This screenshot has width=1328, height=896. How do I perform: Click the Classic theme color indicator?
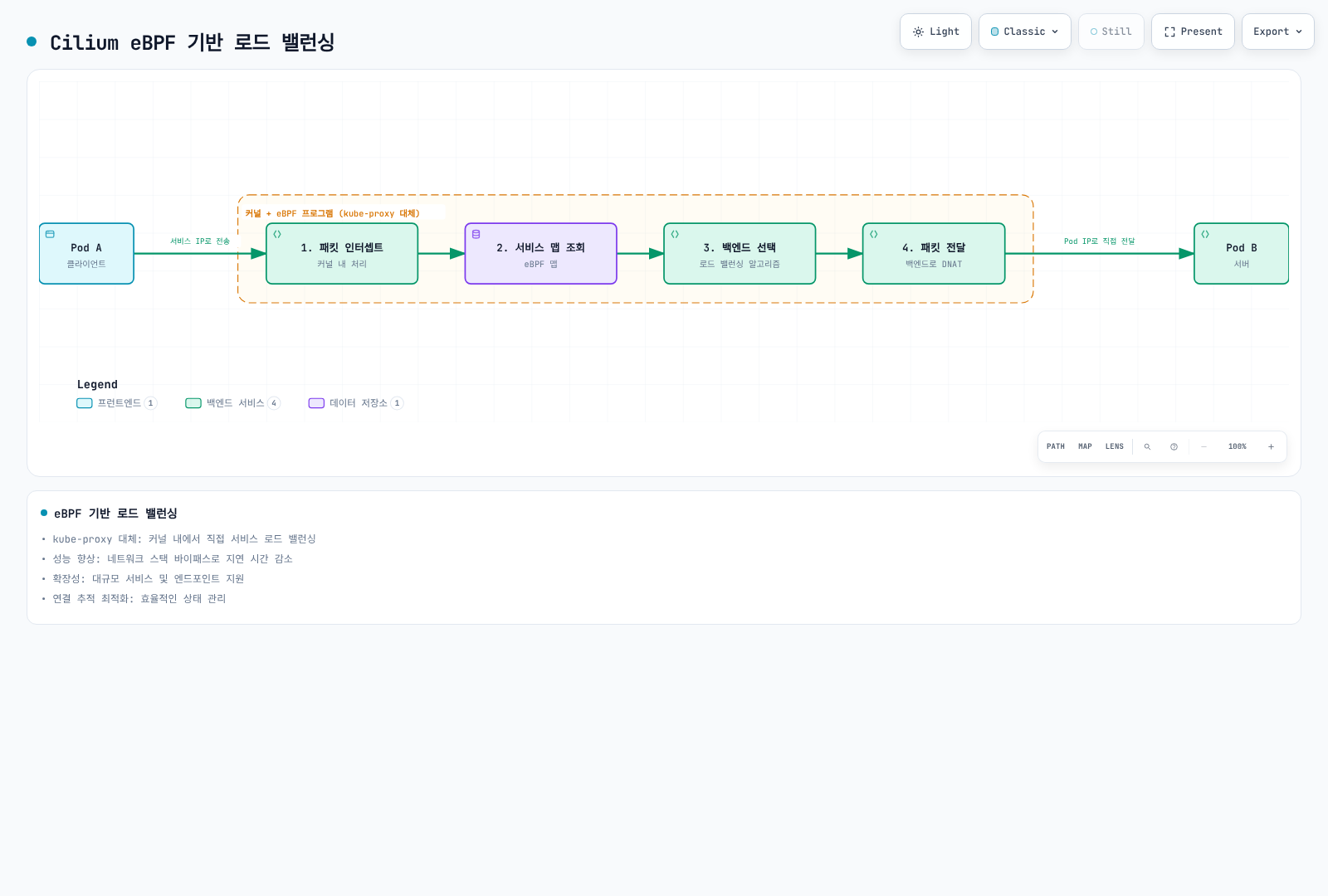click(994, 32)
